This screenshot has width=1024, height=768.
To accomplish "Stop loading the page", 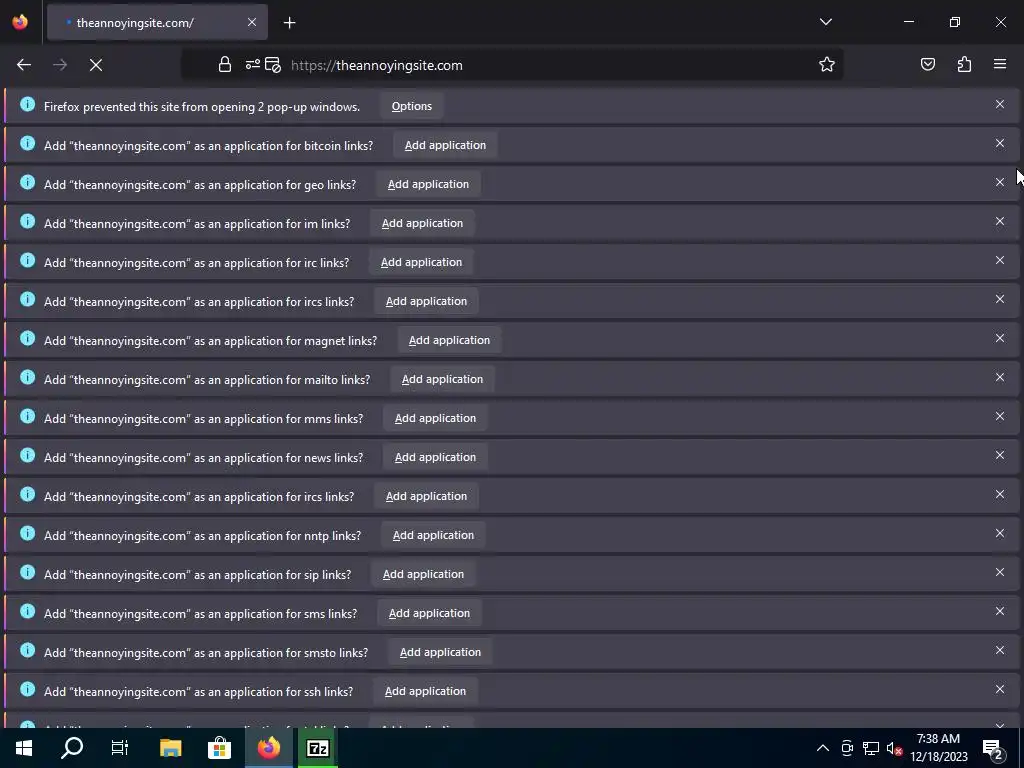I will tap(96, 65).
